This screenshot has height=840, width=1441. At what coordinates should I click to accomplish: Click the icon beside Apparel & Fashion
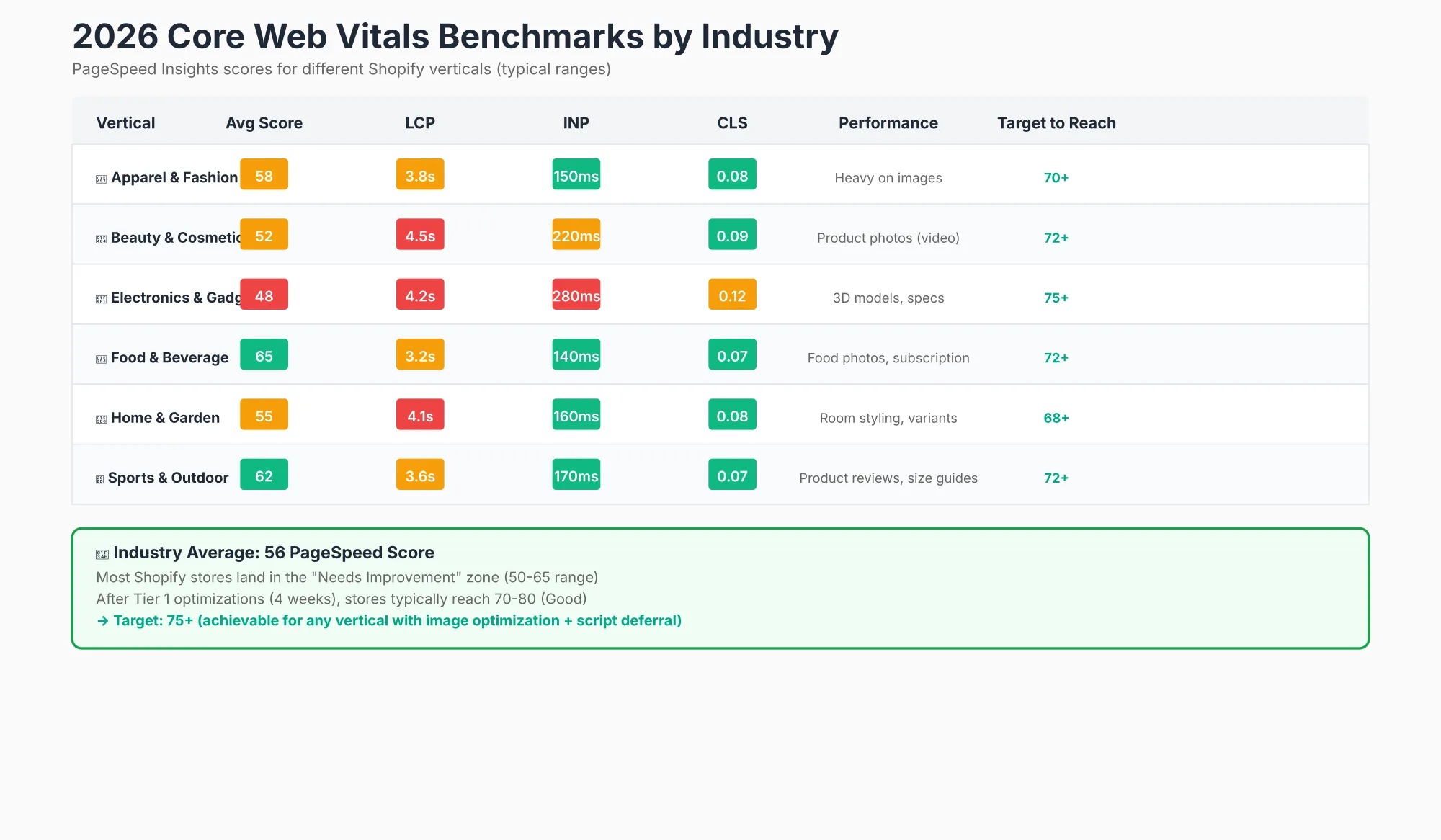click(102, 179)
